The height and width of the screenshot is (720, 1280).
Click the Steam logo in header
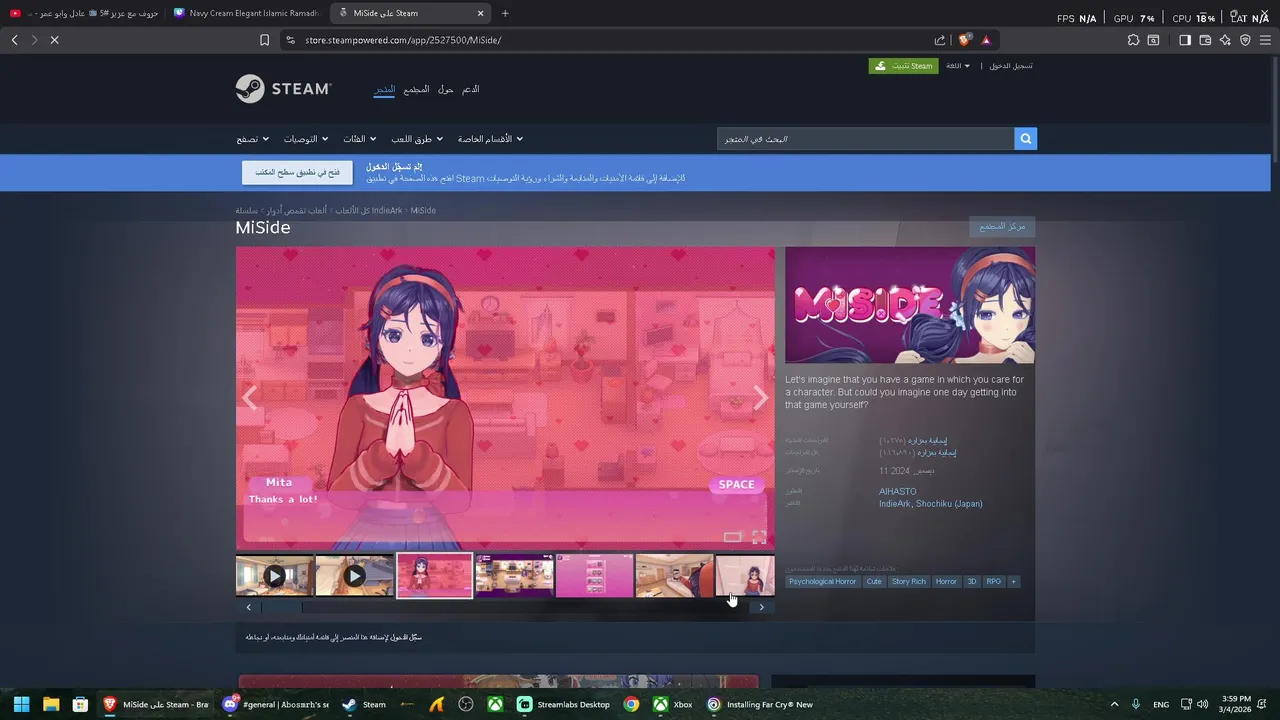[x=283, y=89]
